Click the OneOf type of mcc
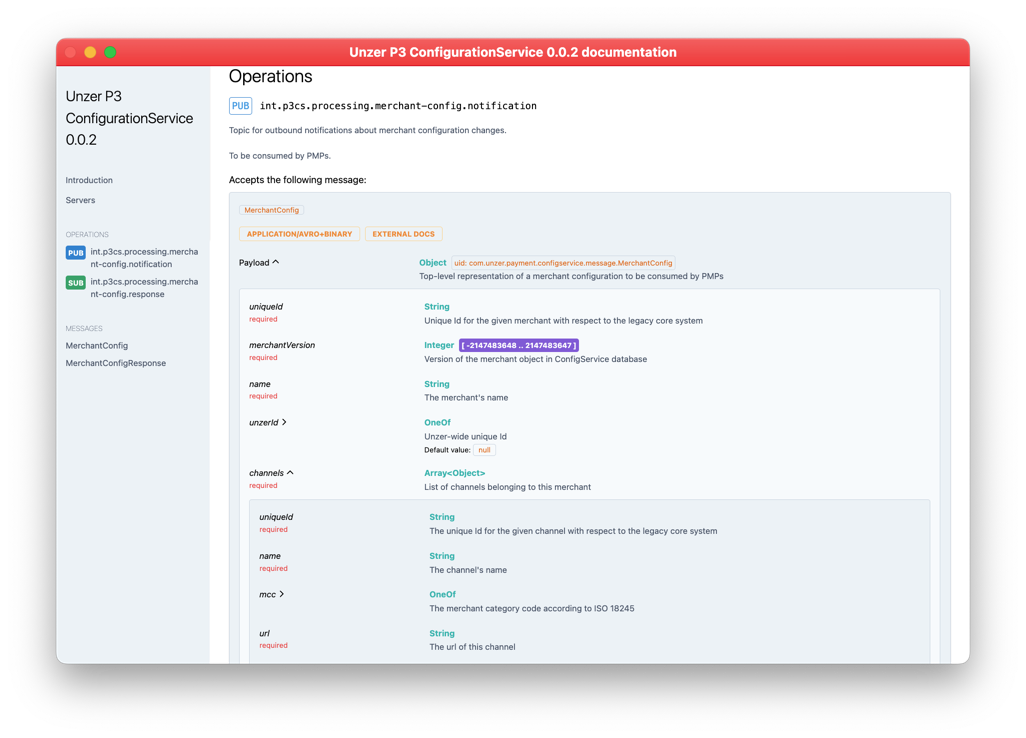 point(442,595)
